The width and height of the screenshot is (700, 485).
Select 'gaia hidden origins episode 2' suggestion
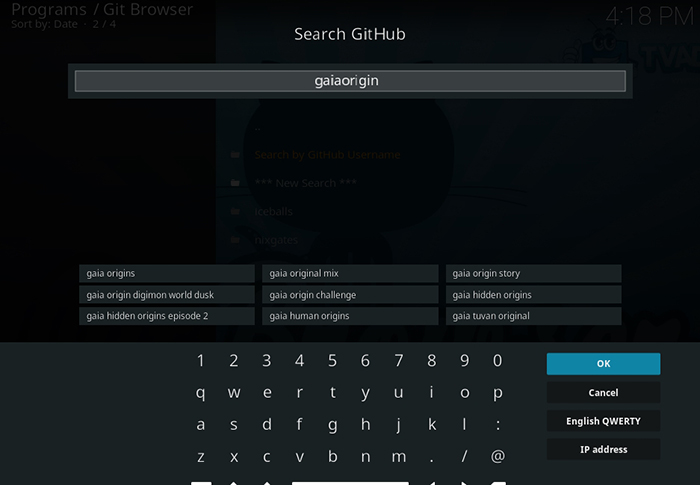coord(167,316)
